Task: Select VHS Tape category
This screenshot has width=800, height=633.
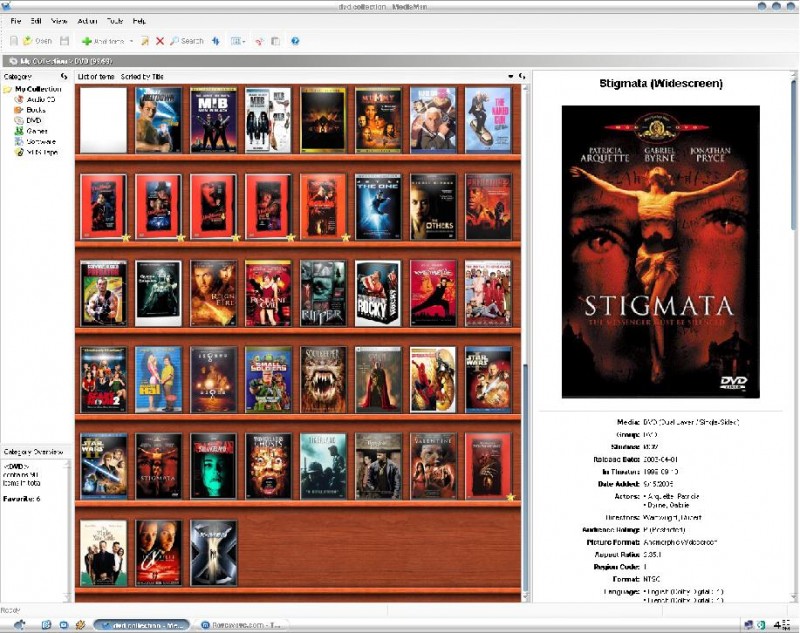Action: pyautogui.click(x=42, y=152)
